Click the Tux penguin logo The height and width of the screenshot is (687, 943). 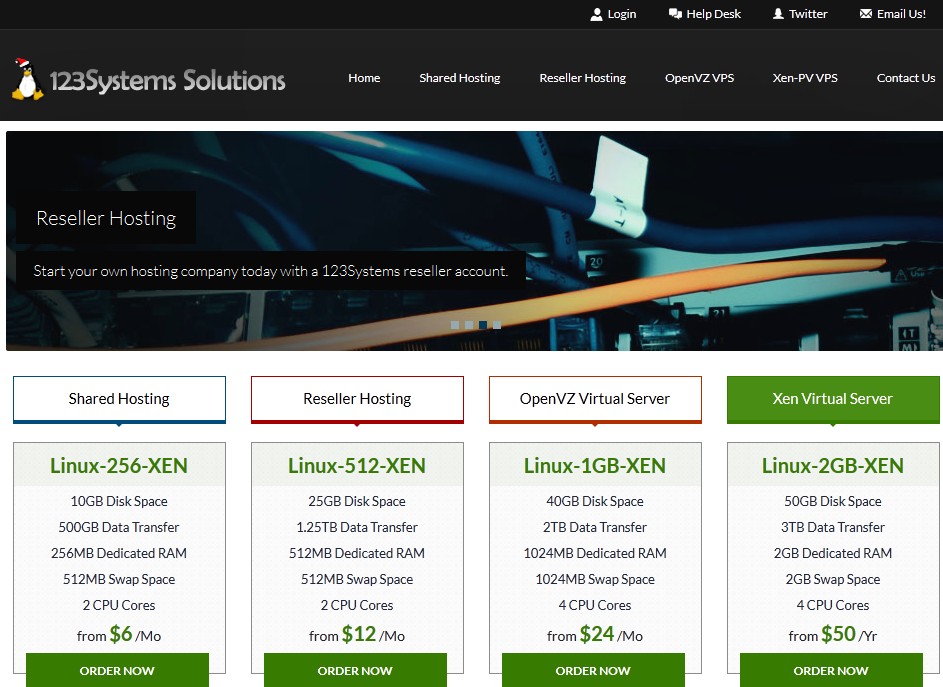pyautogui.click(x=28, y=79)
